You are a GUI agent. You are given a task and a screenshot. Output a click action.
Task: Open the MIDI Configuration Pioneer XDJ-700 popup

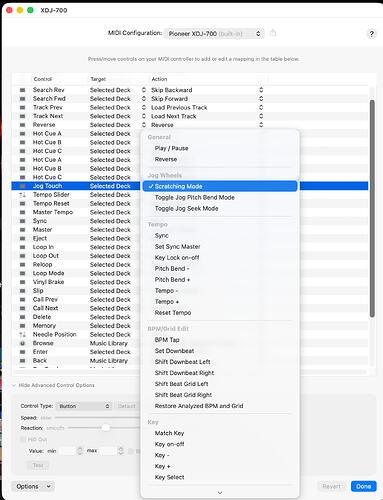tap(214, 34)
